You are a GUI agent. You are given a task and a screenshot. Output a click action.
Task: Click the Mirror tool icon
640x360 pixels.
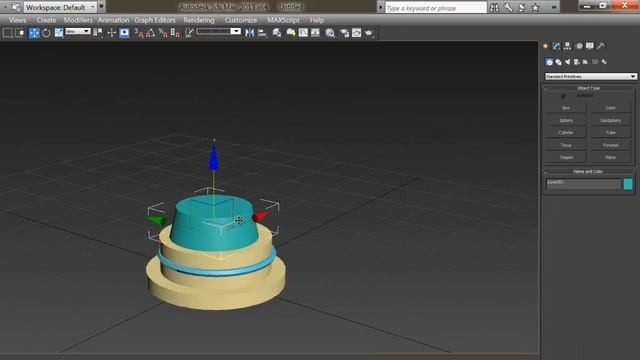249,33
